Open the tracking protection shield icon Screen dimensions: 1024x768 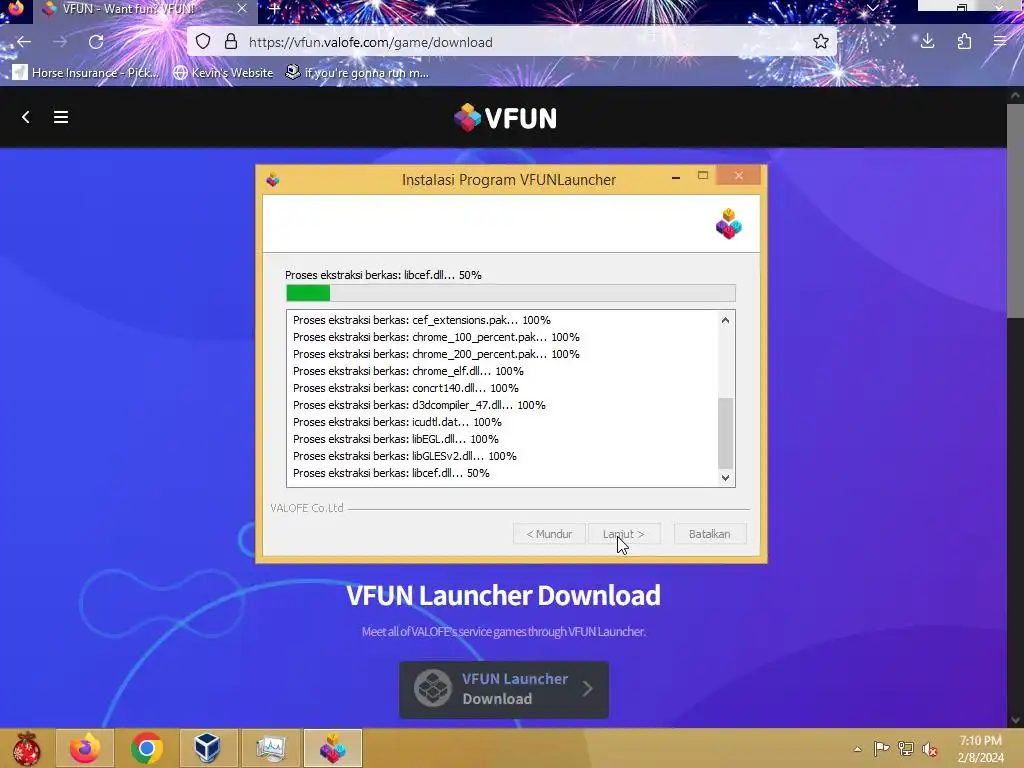(x=203, y=42)
